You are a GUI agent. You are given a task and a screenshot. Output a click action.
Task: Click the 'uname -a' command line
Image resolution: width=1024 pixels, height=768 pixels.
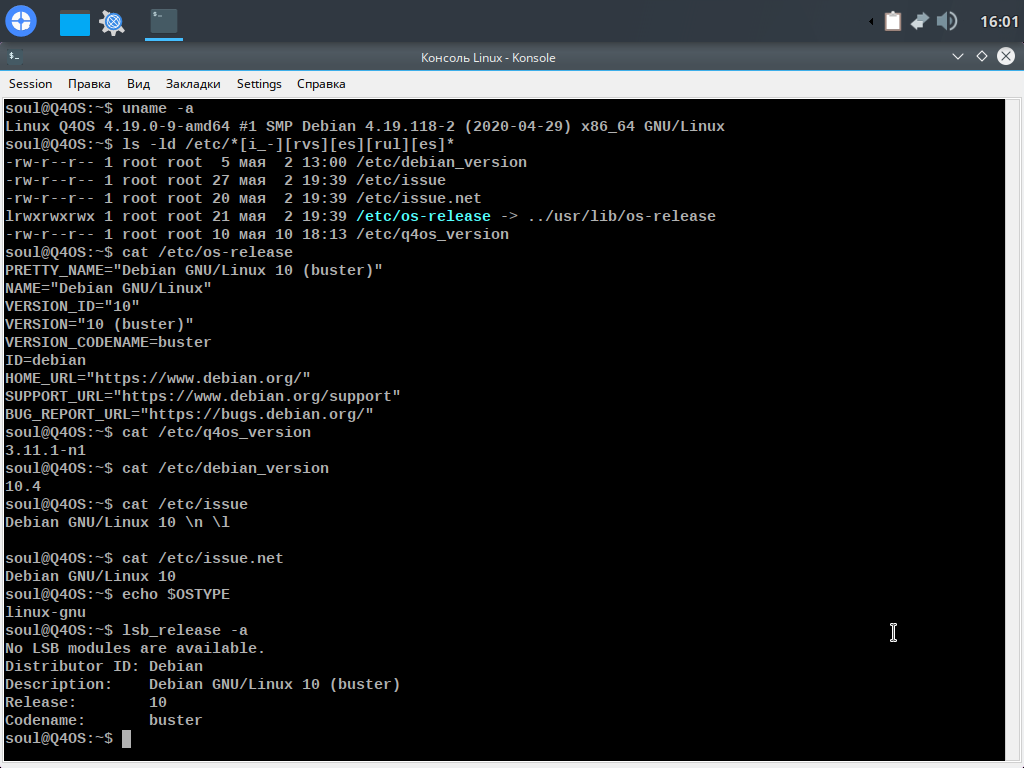99,108
